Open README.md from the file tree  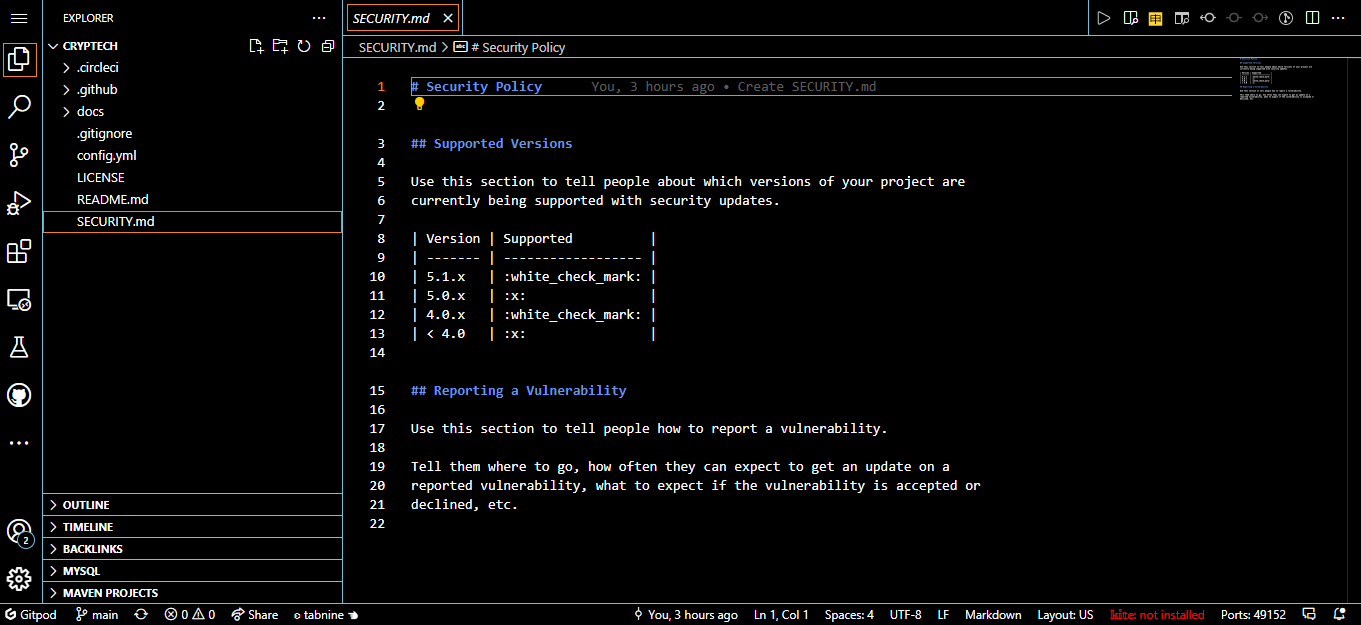point(192,200)
